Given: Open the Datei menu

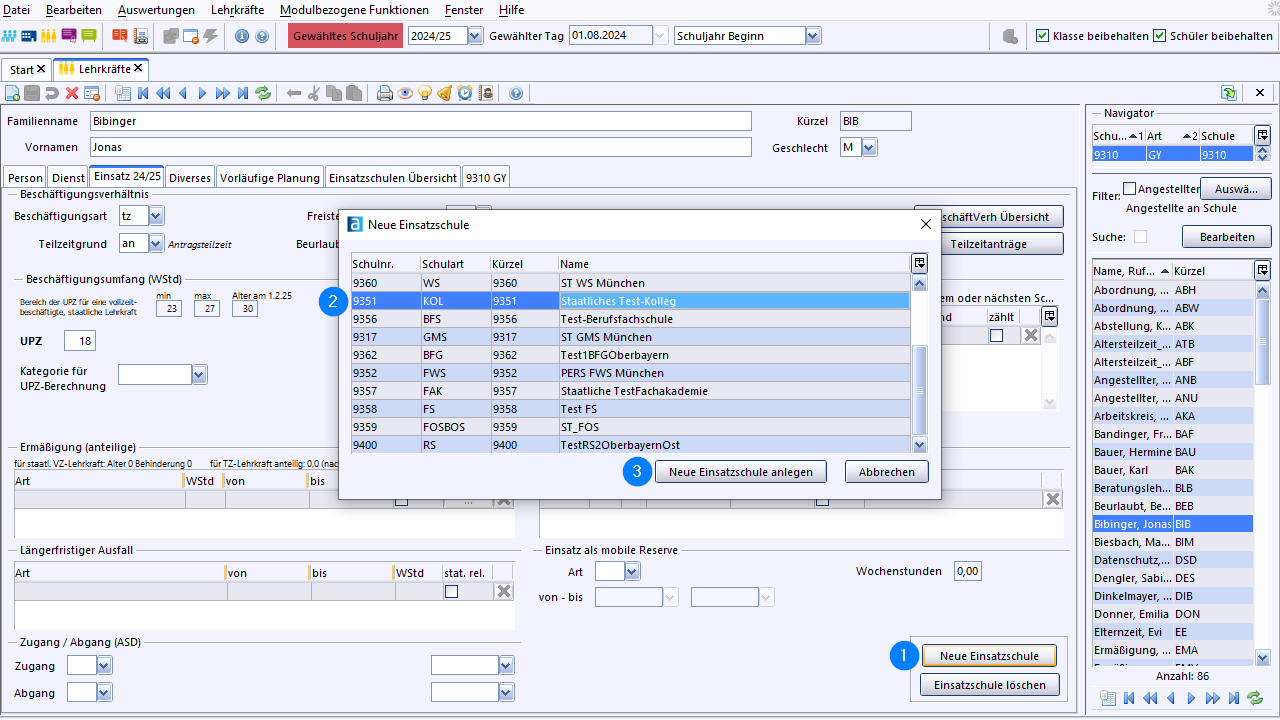Looking at the screenshot, I should pyautogui.click(x=17, y=10).
